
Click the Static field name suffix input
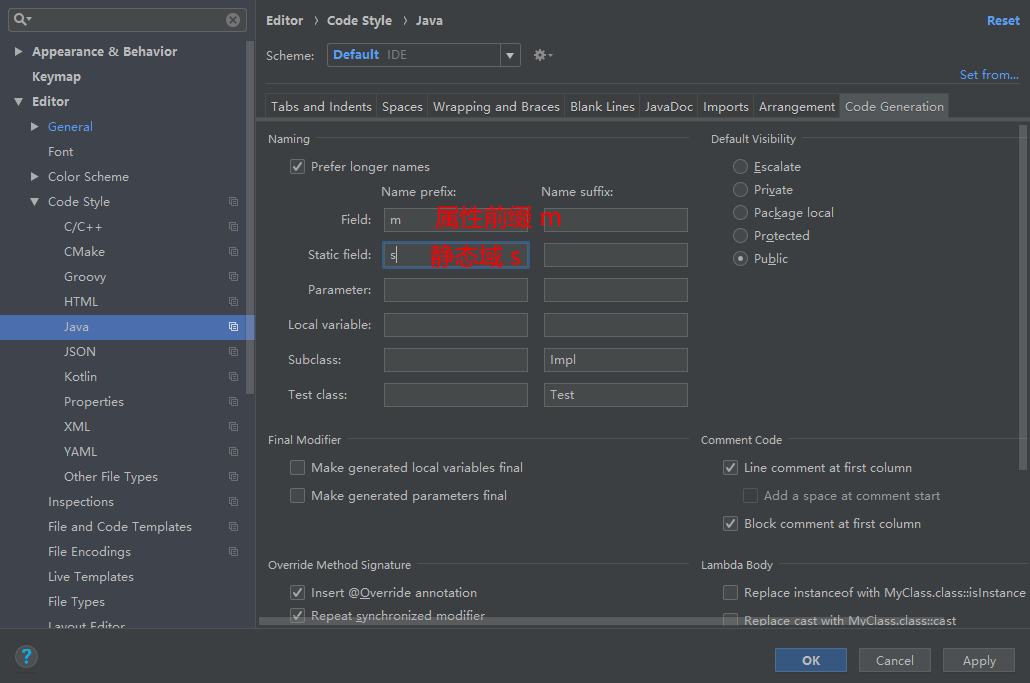click(616, 255)
